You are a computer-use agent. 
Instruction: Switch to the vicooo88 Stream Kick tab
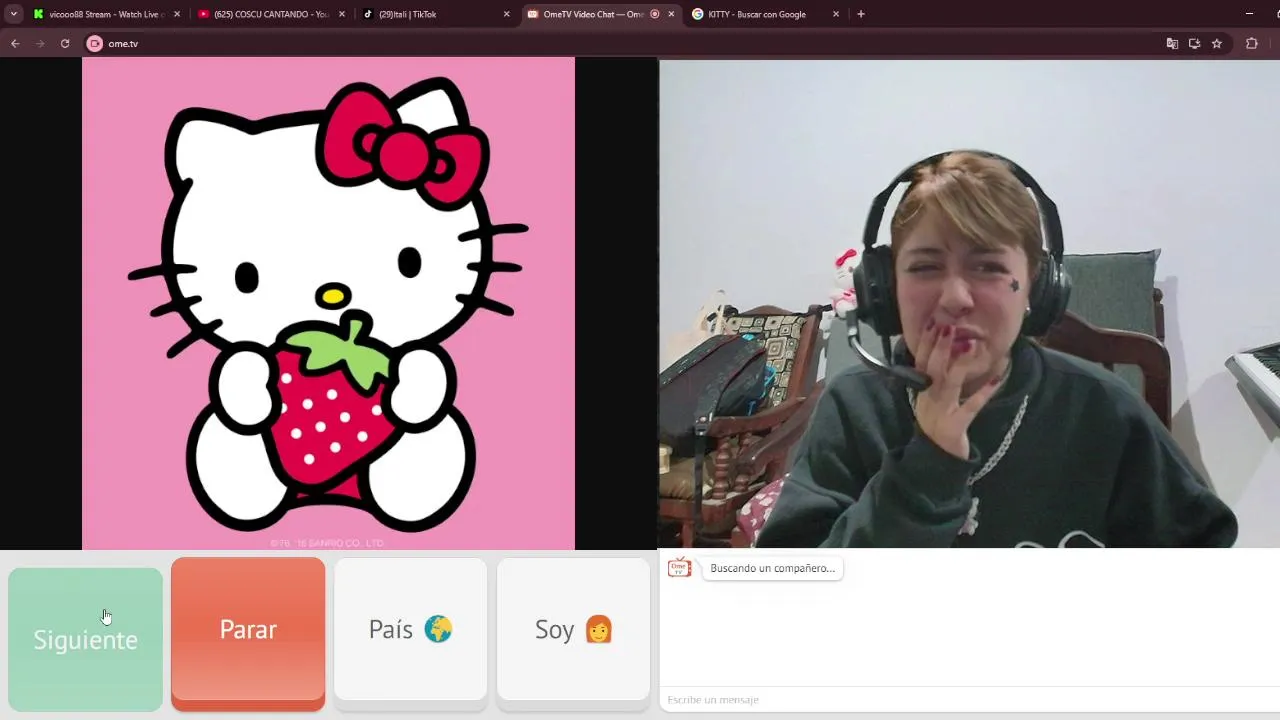tap(107, 14)
